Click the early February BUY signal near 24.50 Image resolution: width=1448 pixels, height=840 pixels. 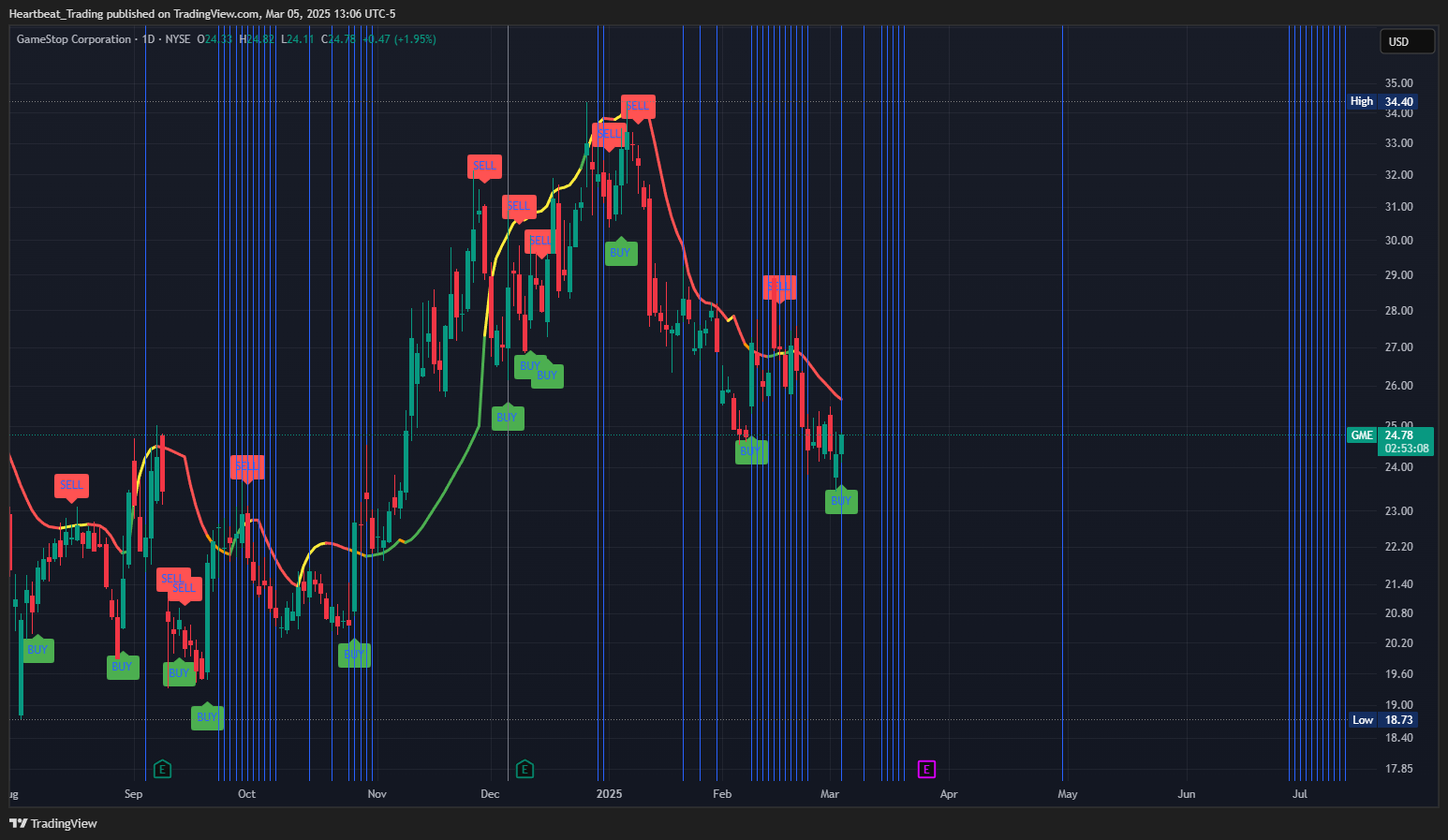click(751, 451)
